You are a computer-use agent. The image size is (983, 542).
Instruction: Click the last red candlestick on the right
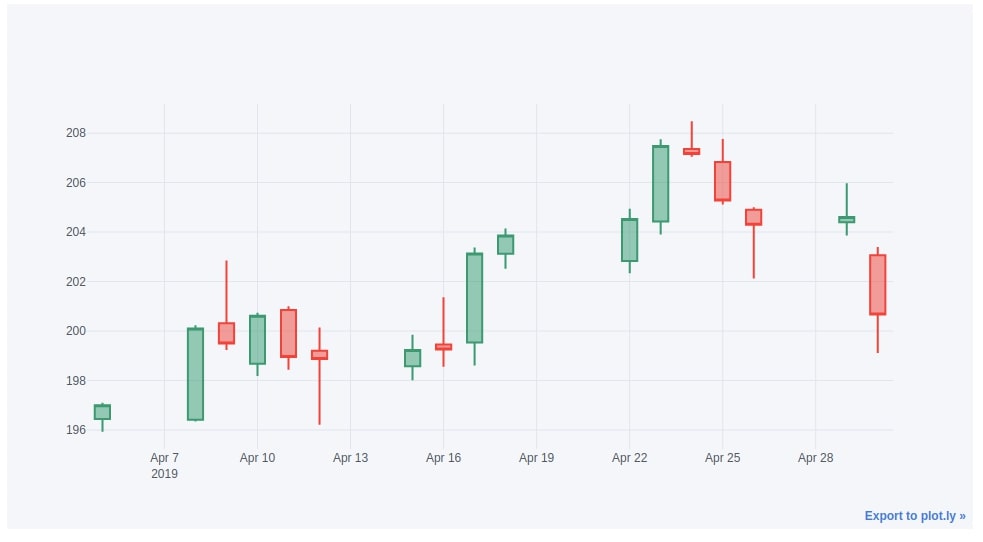point(877,285)
